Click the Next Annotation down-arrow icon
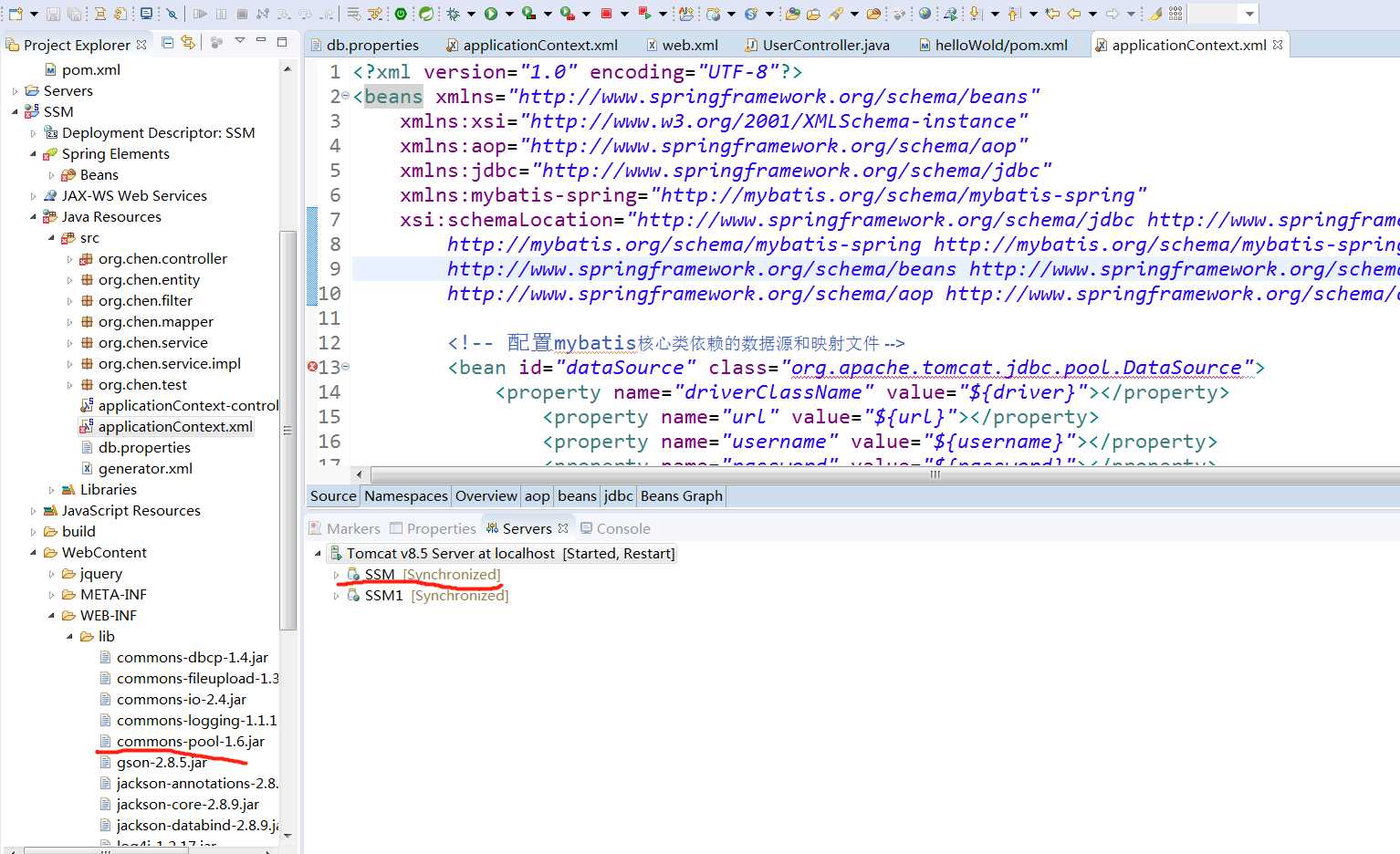 click(975, 14)
